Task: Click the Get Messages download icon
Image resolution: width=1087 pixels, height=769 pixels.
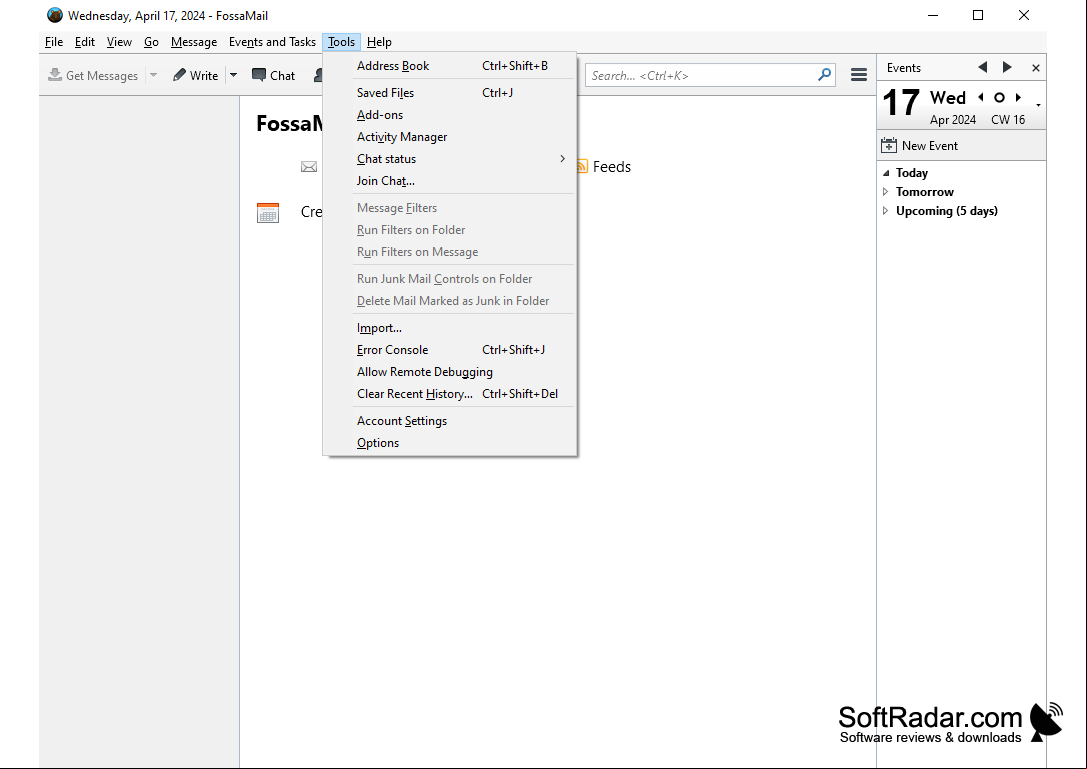Action: pos(55,75)
